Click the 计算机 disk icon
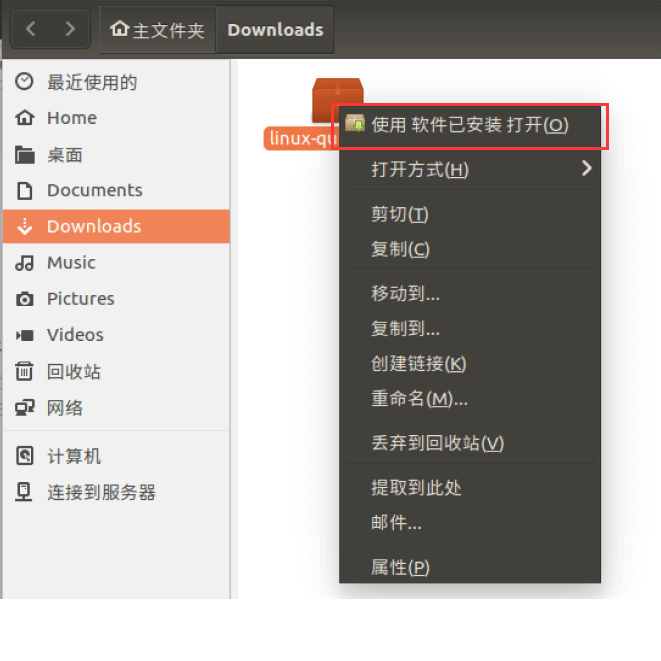 tap(24, 456)
